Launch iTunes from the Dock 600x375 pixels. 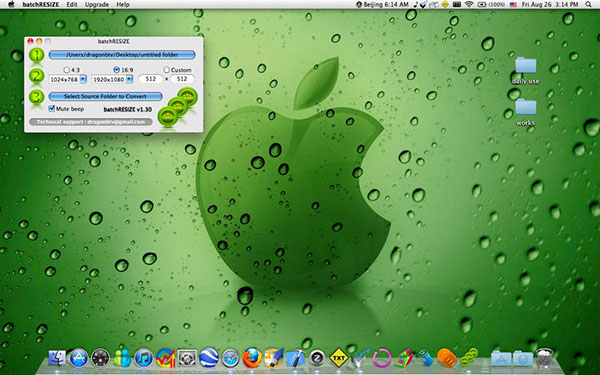point(144,358)
